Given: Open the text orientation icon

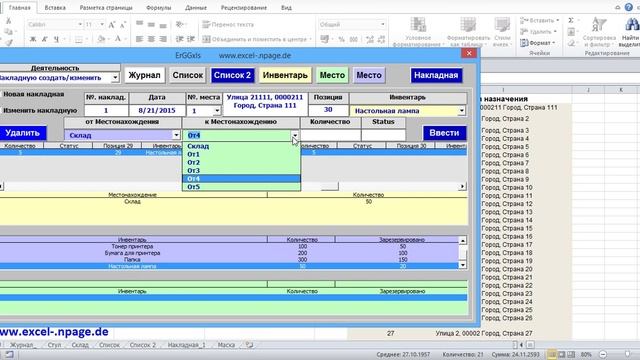Looking at the screenshot, I should click(x=179, y=24).
